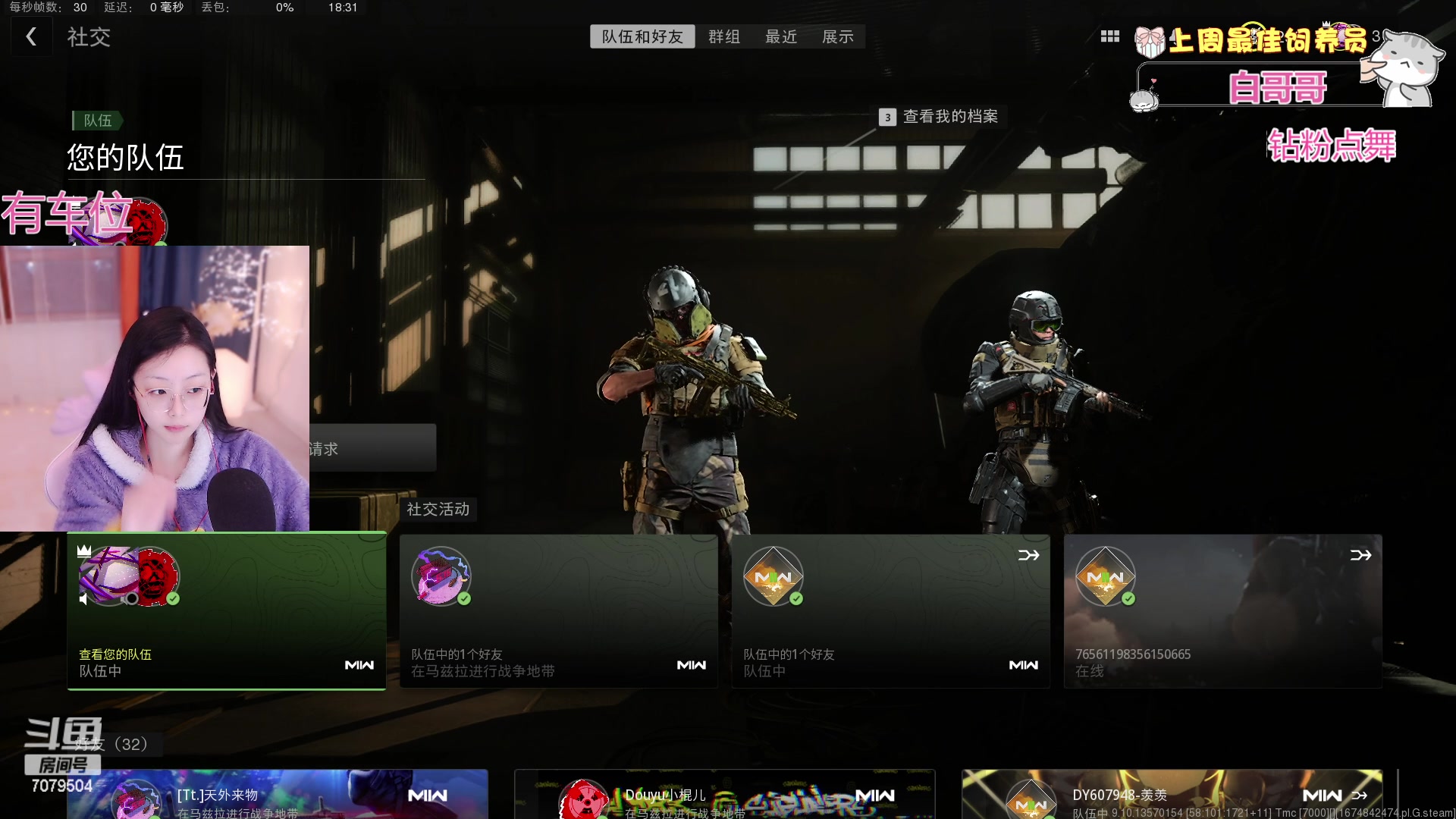Click the 社交活动 section label

[438, 509]
